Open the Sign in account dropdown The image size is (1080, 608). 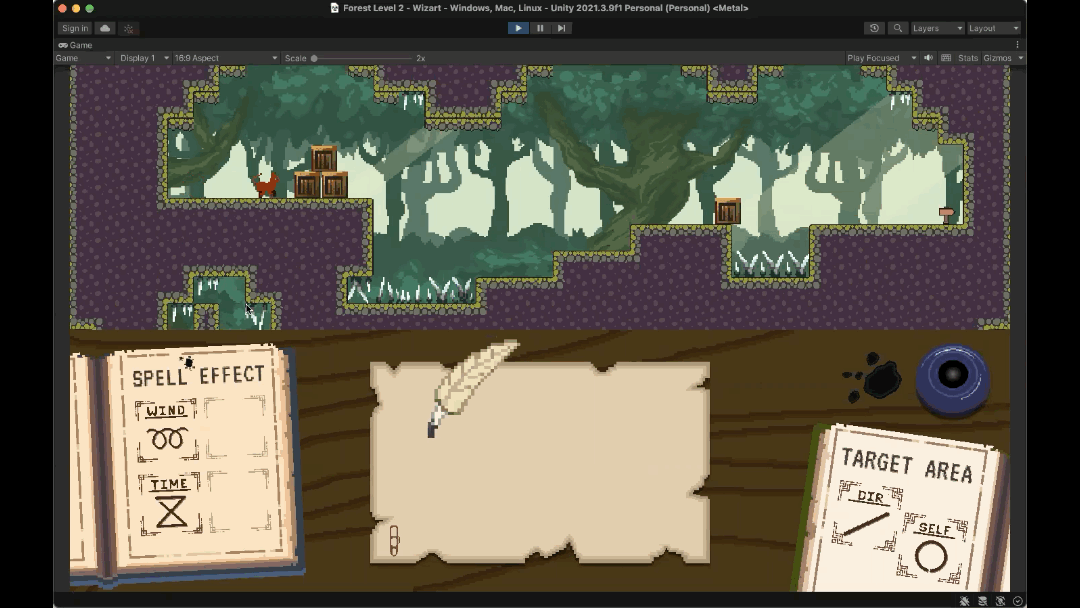click(x=74, y=28)
